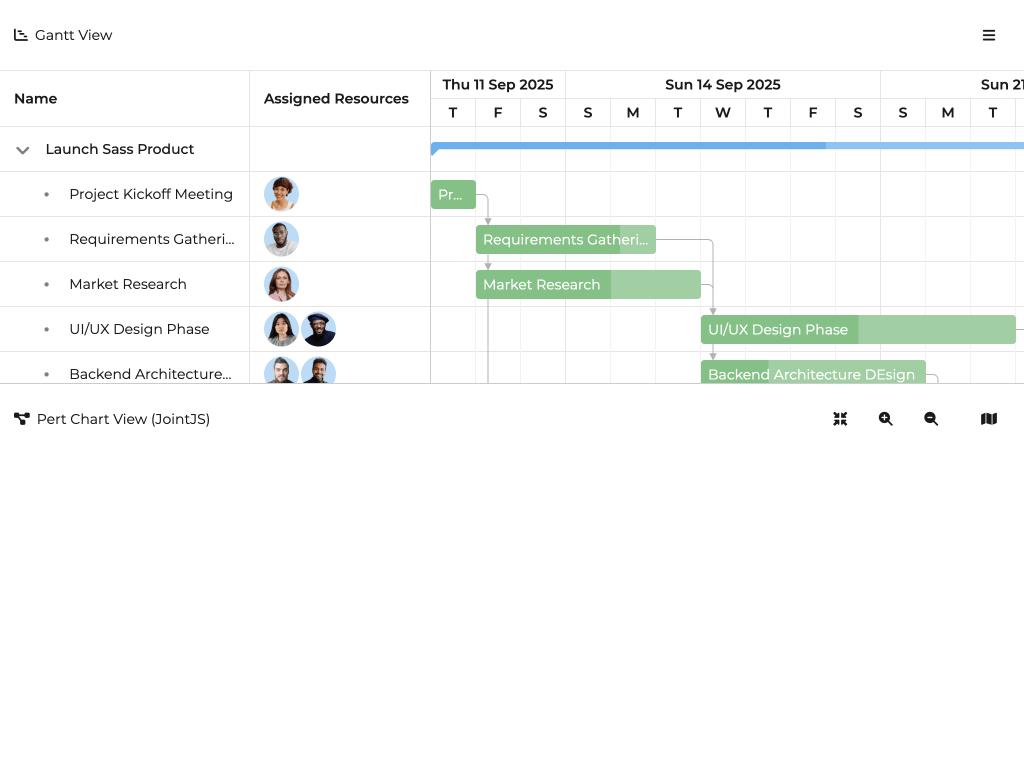
Task: Click the second avatar on UI/UX Design Phase
Action: click(318, 329)
